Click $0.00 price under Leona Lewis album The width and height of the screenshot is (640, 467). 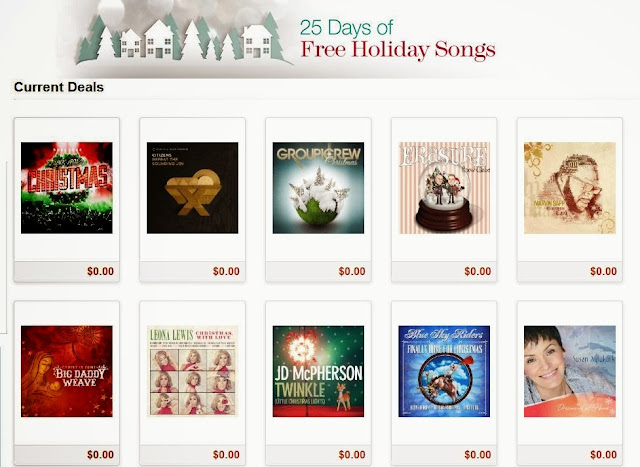[x=226, y=454]
